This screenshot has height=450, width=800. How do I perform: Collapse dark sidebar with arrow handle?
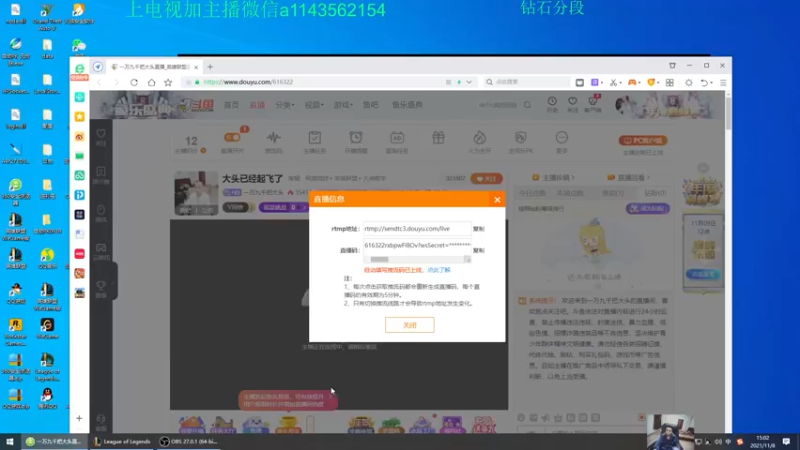coord(113,281)
